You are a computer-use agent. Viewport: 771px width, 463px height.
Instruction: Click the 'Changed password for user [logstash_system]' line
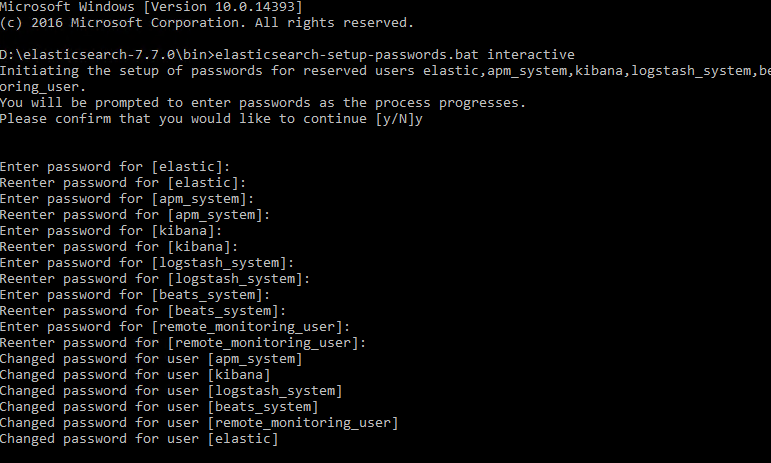171,391
